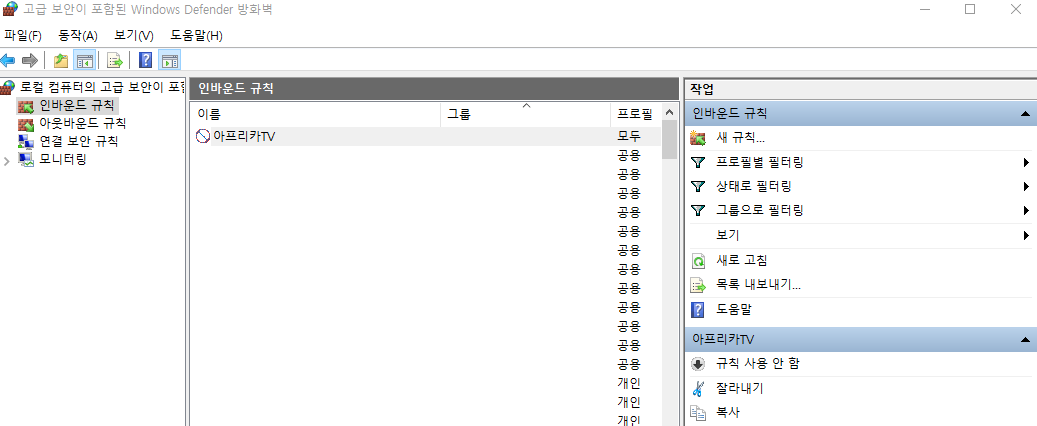Collapse the 아프리카TV actions section
Image resolution: width=1037 pixels, height=426 pixels.
1025,339
